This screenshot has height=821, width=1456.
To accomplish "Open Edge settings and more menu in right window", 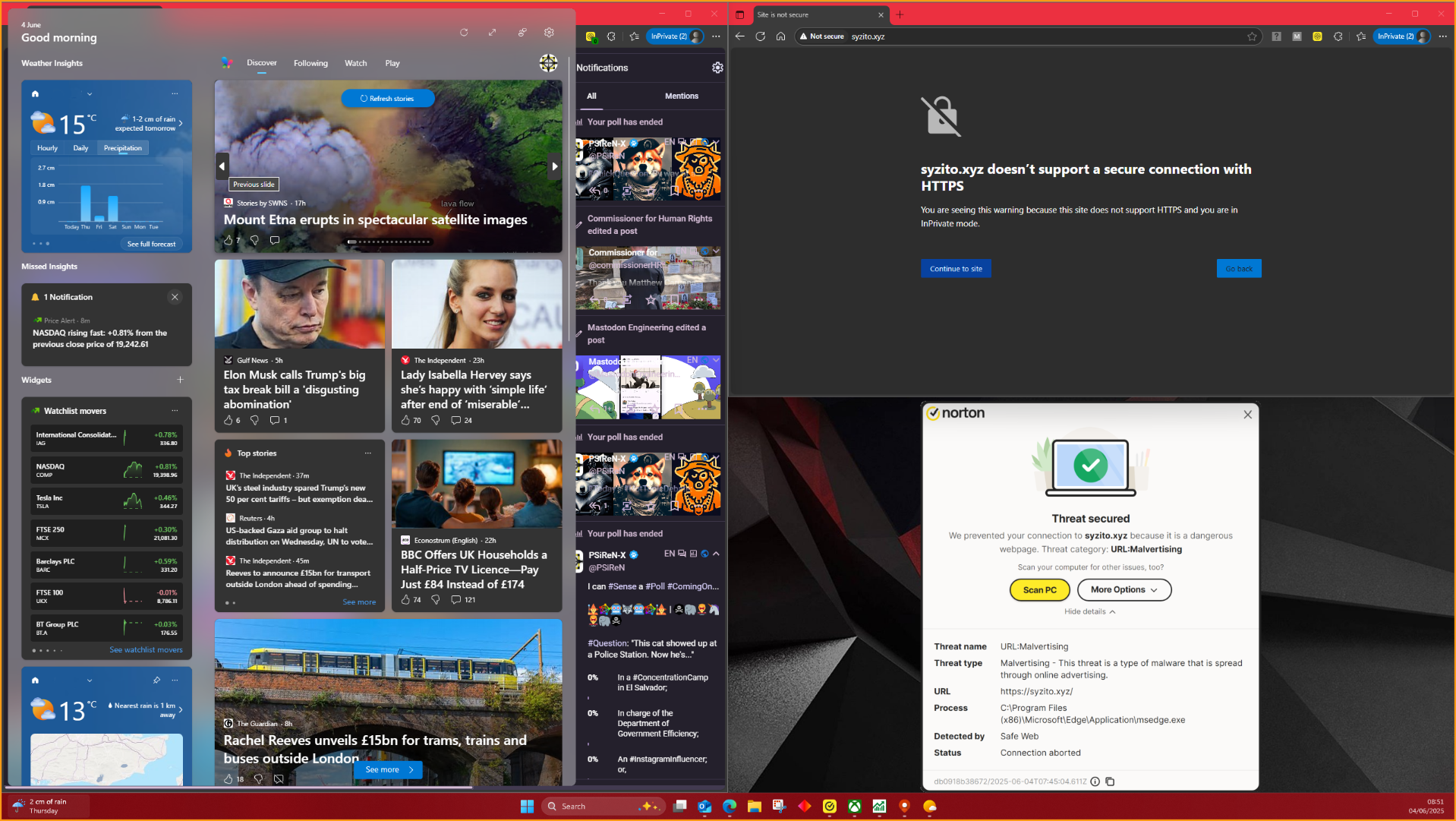I will (1443, 36).
